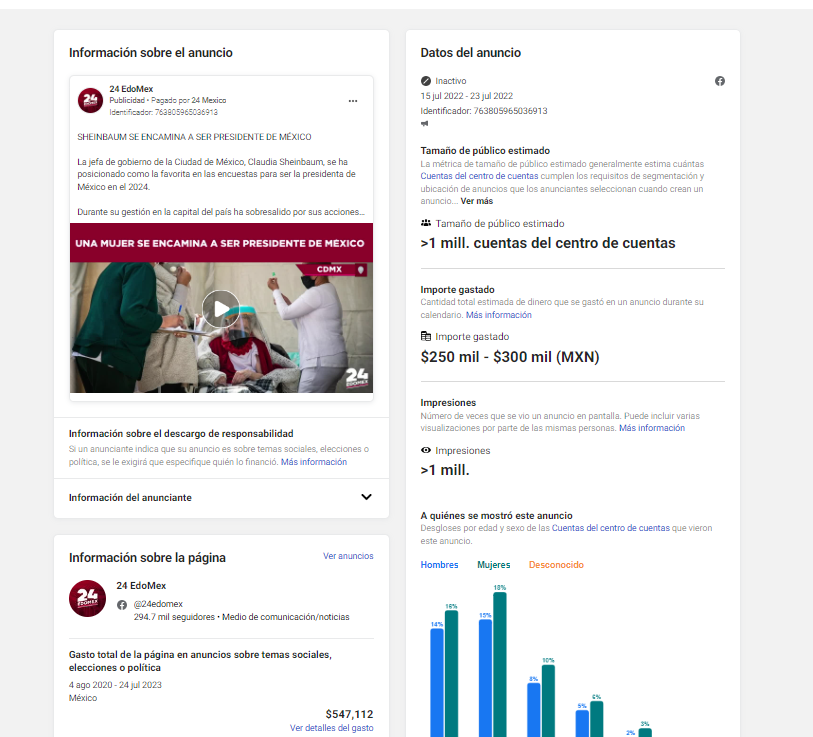Click the people icon beside Tamaño de público estimado
This screenshot has height=737, width=813.
426,224
